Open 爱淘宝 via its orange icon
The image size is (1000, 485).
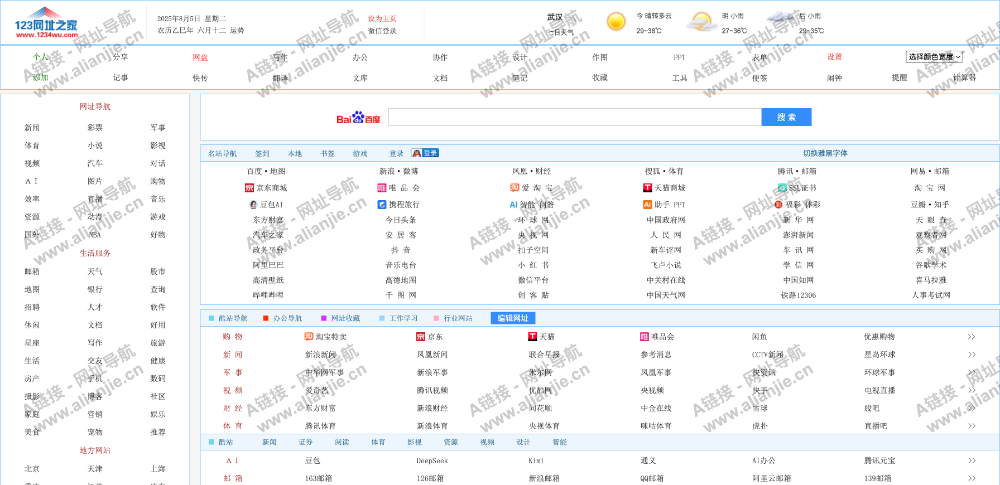[515, 188]
